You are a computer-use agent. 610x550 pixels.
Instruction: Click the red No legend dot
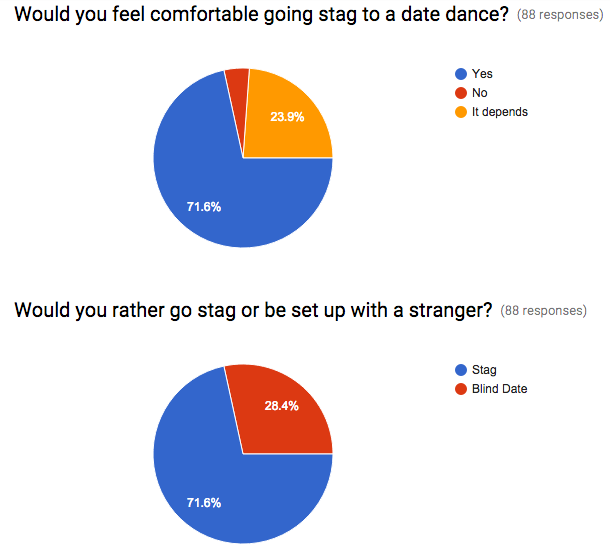click(461, 93)
